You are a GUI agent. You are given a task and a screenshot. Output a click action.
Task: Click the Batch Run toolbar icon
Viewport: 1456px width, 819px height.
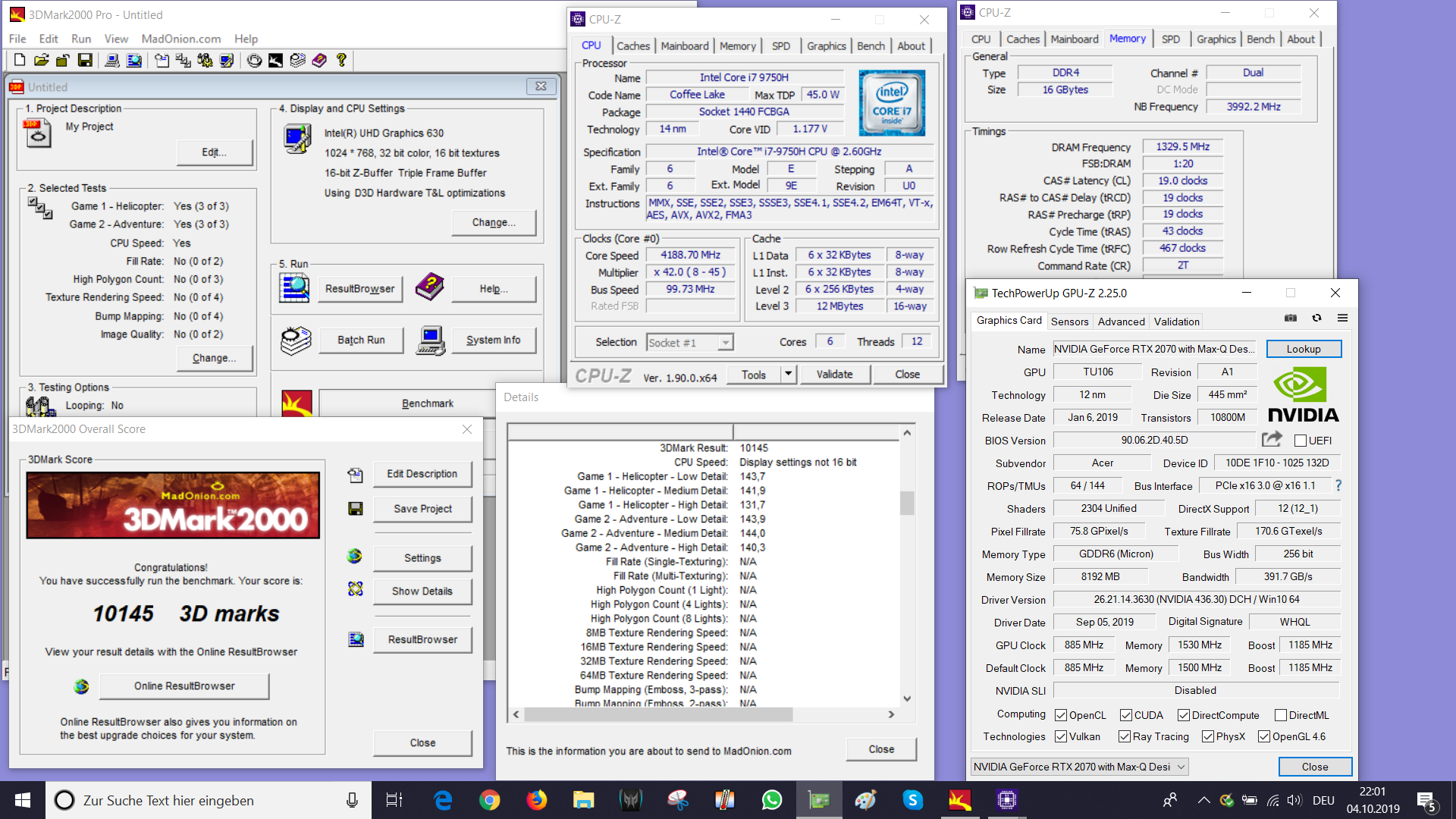[x=297, y=60]
